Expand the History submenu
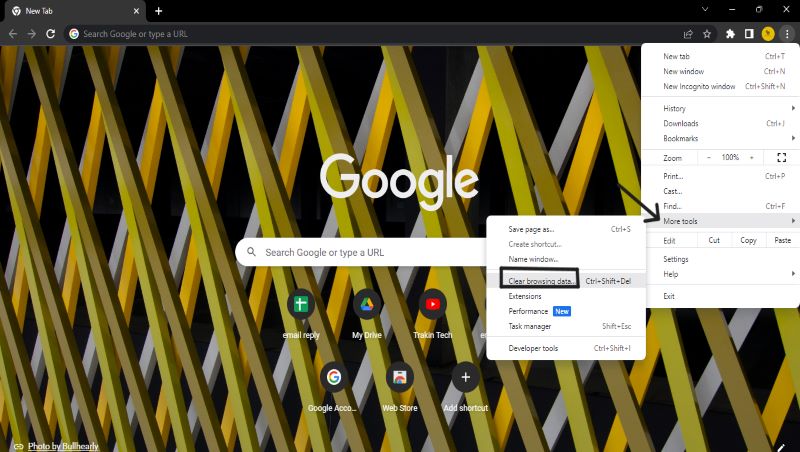 click(720, 108)
